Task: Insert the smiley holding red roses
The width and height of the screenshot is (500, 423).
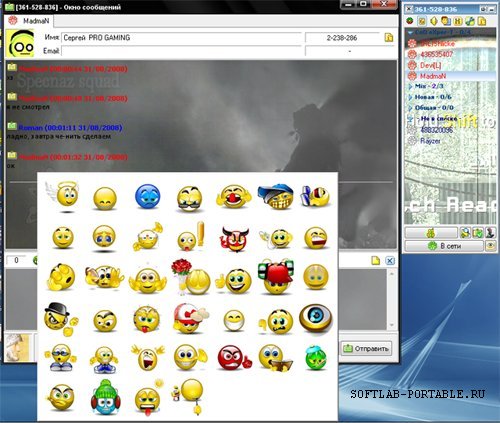Action: pos(191,277)
